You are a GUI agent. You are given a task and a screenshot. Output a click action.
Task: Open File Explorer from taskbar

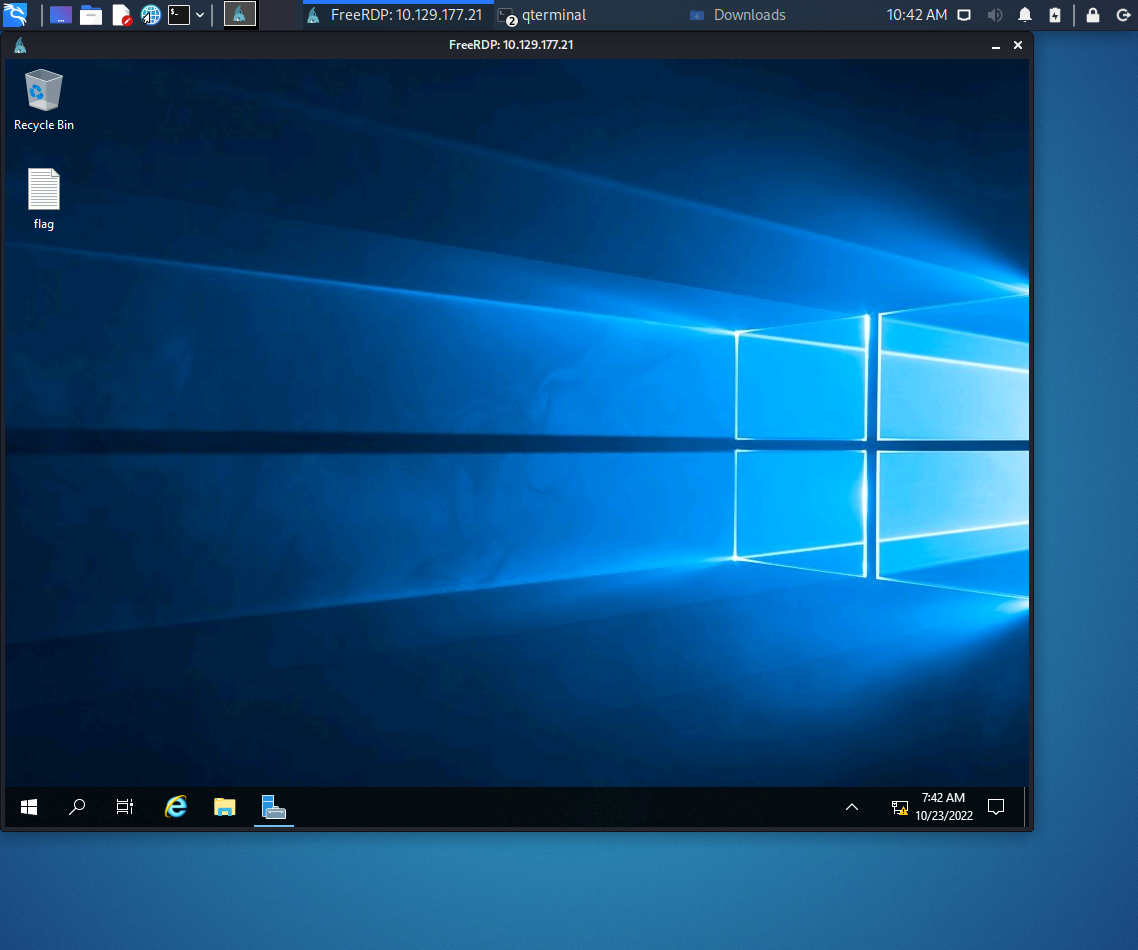[225, 807]
